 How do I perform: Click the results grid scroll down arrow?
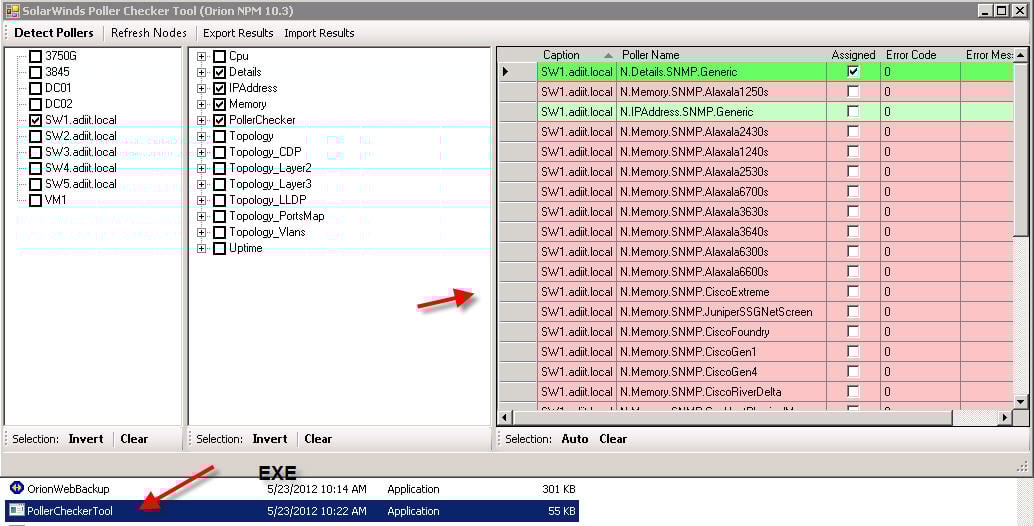pos(1021,401)
